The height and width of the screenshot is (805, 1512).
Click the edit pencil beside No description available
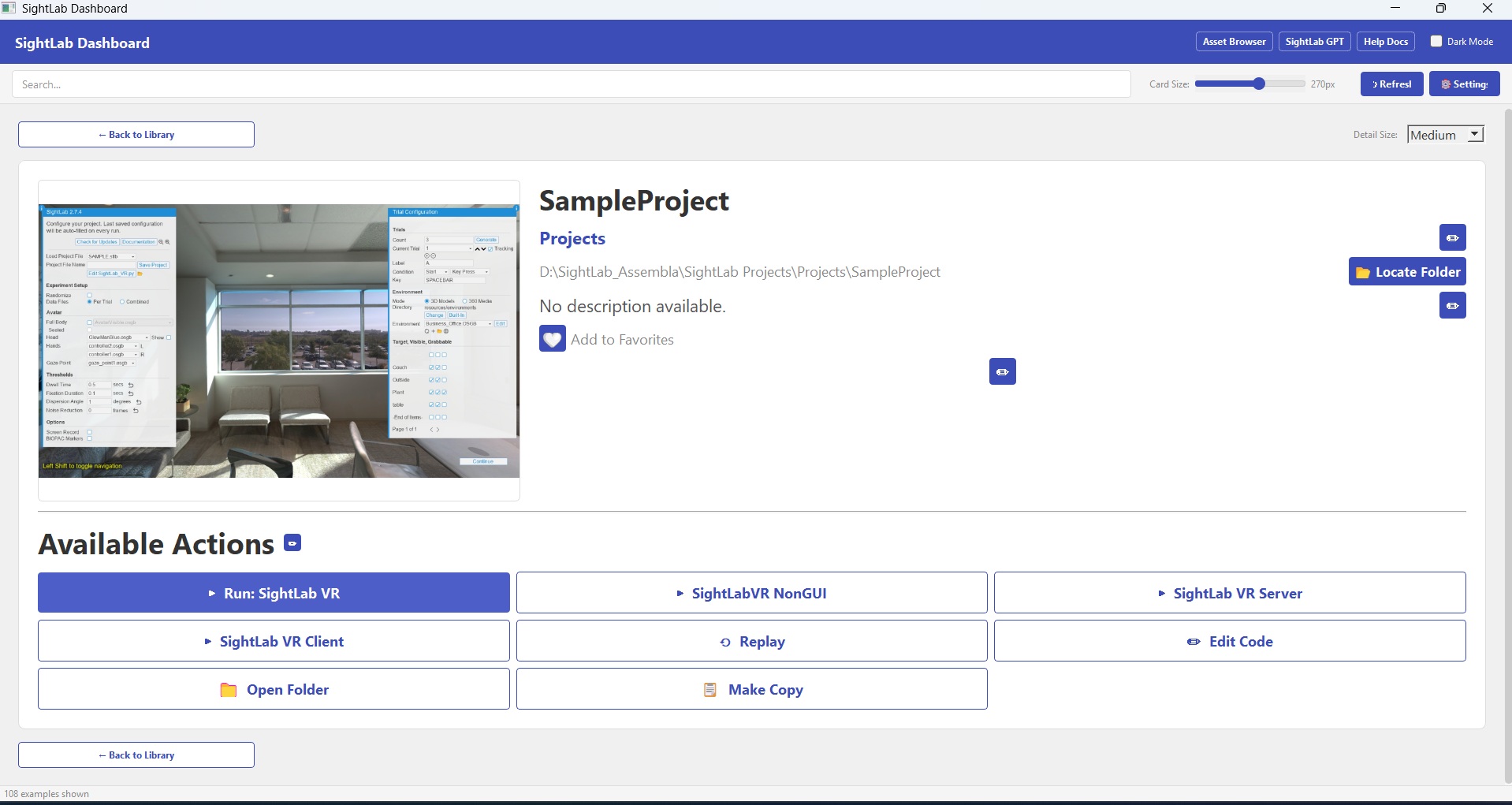pos(1452,306)
